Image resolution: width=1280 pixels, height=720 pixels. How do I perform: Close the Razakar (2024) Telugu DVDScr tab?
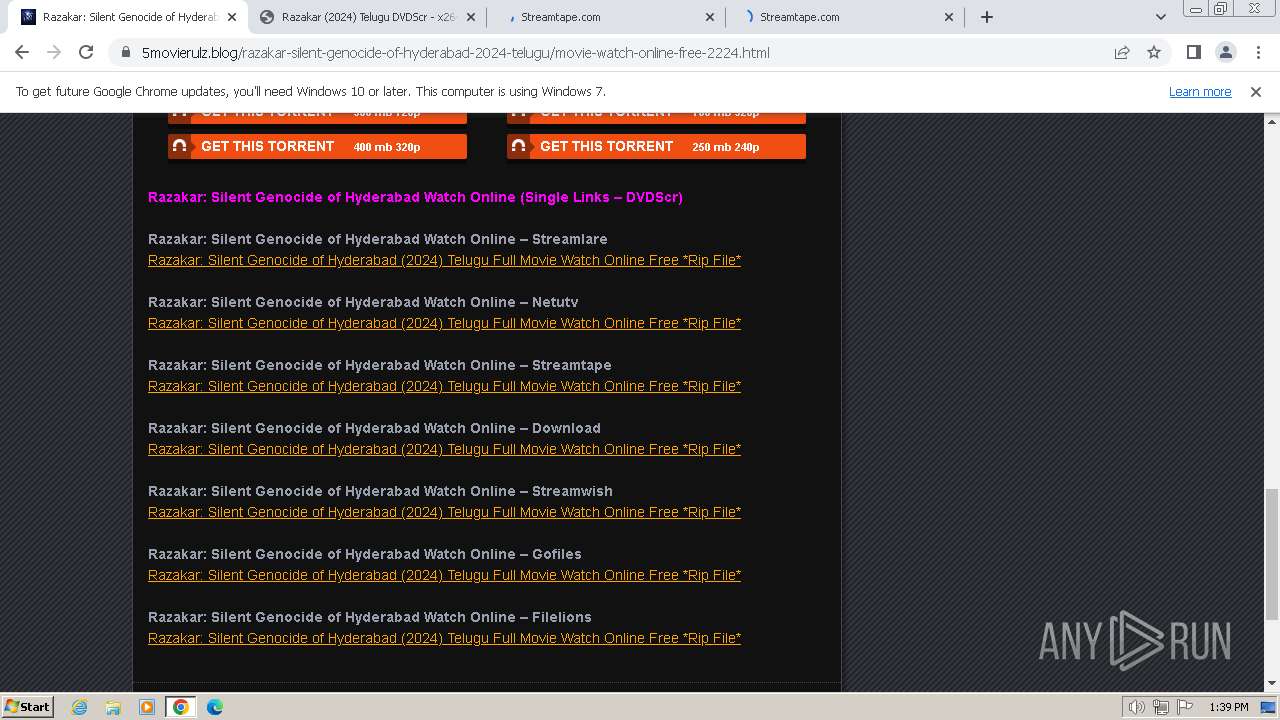(x=471, y=17)
